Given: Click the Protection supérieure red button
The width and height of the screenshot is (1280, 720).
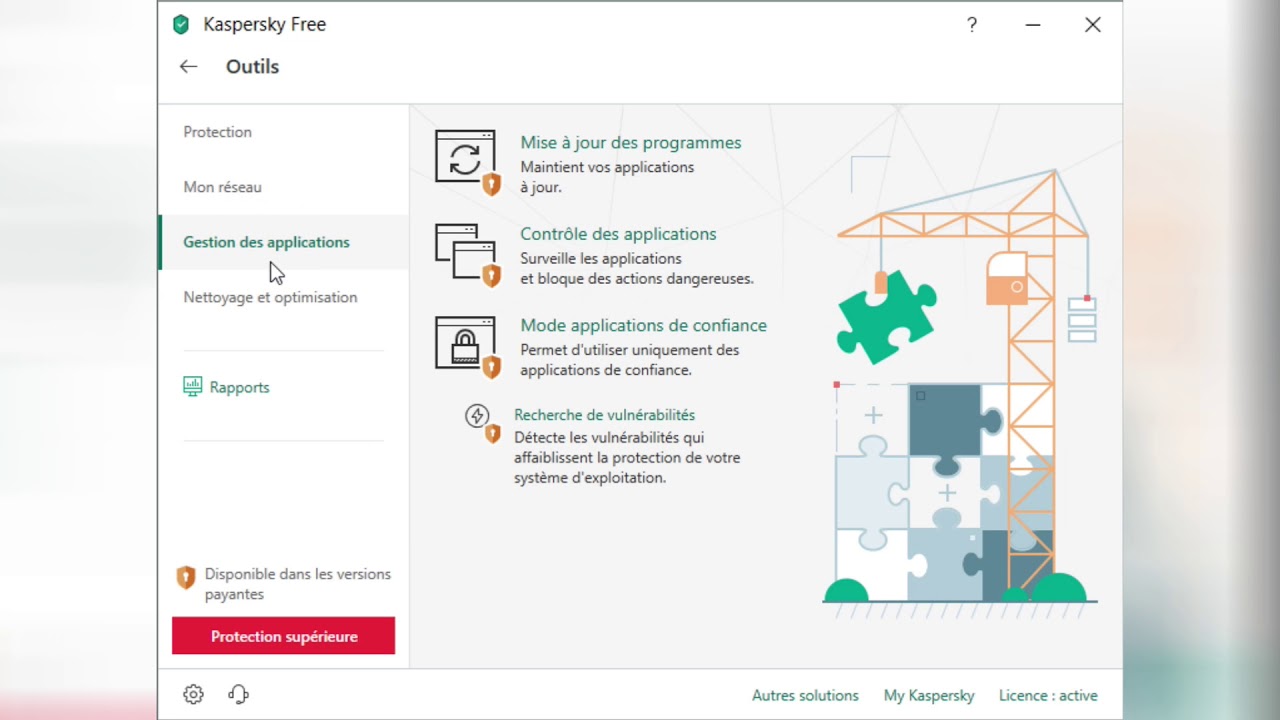Looking at the screenshot, I should point(283,636).
